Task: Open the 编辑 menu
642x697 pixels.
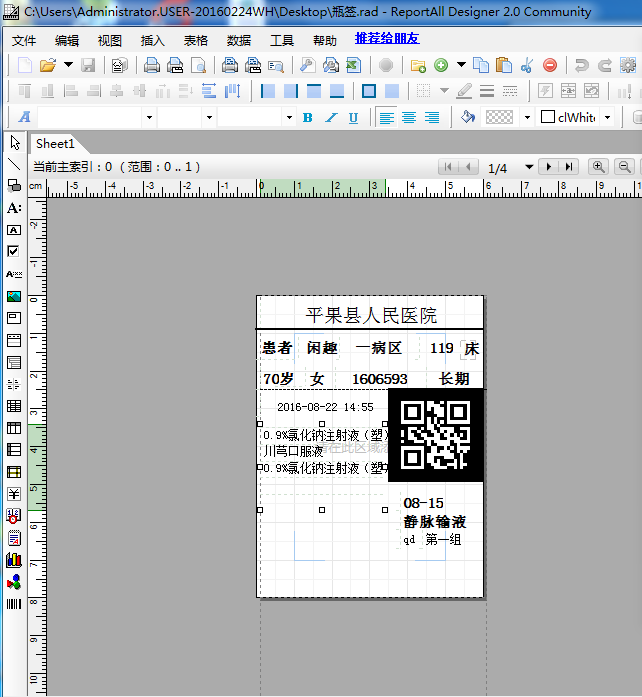Action: tap(67, 41)
